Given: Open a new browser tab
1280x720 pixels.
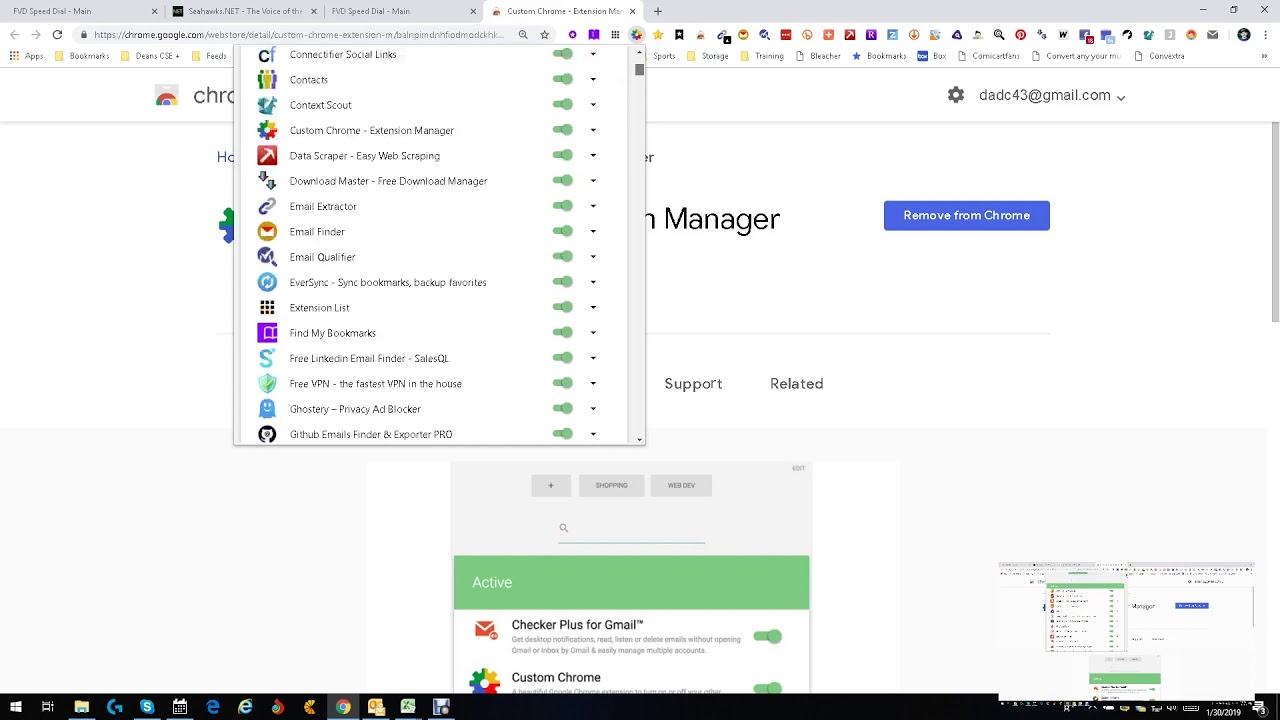Looking at the screenshot, I should pos(657,11).
